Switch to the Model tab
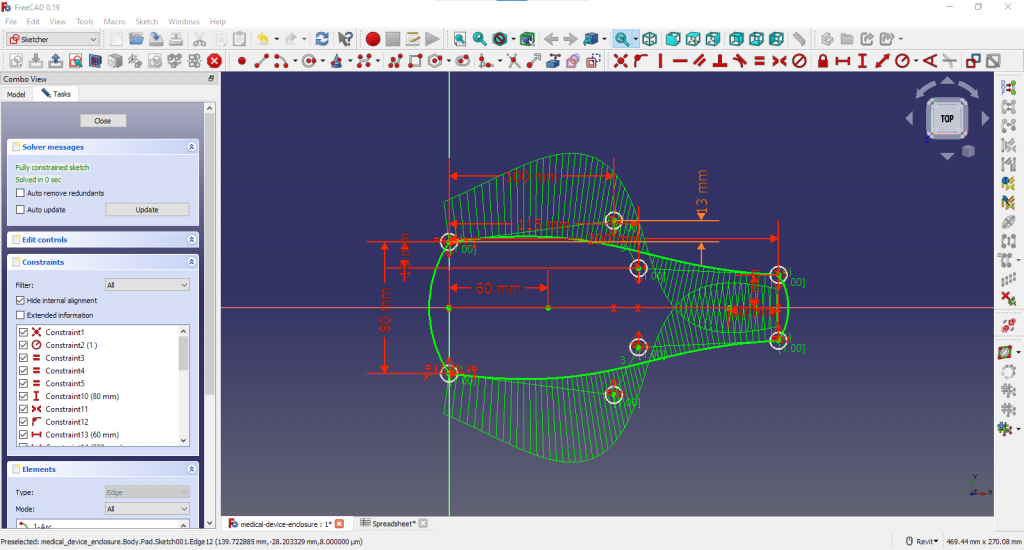Image resolution: width=1024 pixels, height=550 pixels. 16,94
